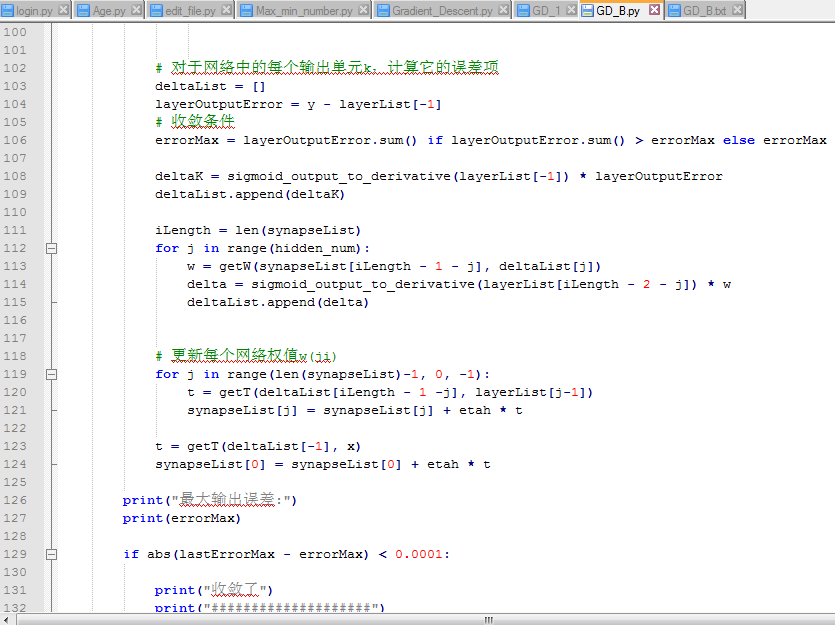Image resolution: width=835 pixels, height=625 pixels.
Task: Close the Gradient_Descent.py tab
Action: pyautogui.click(x=503, y=10)
